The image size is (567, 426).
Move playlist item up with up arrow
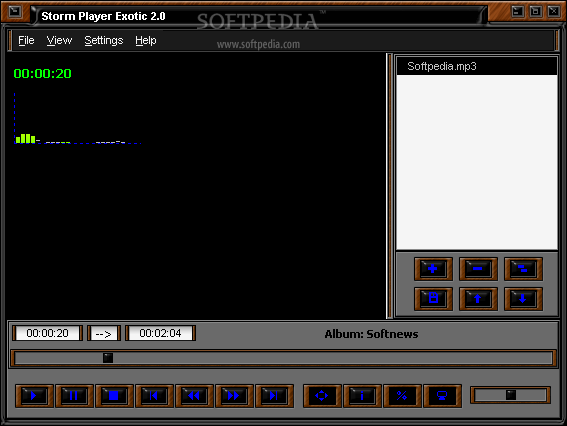(478, 299)
